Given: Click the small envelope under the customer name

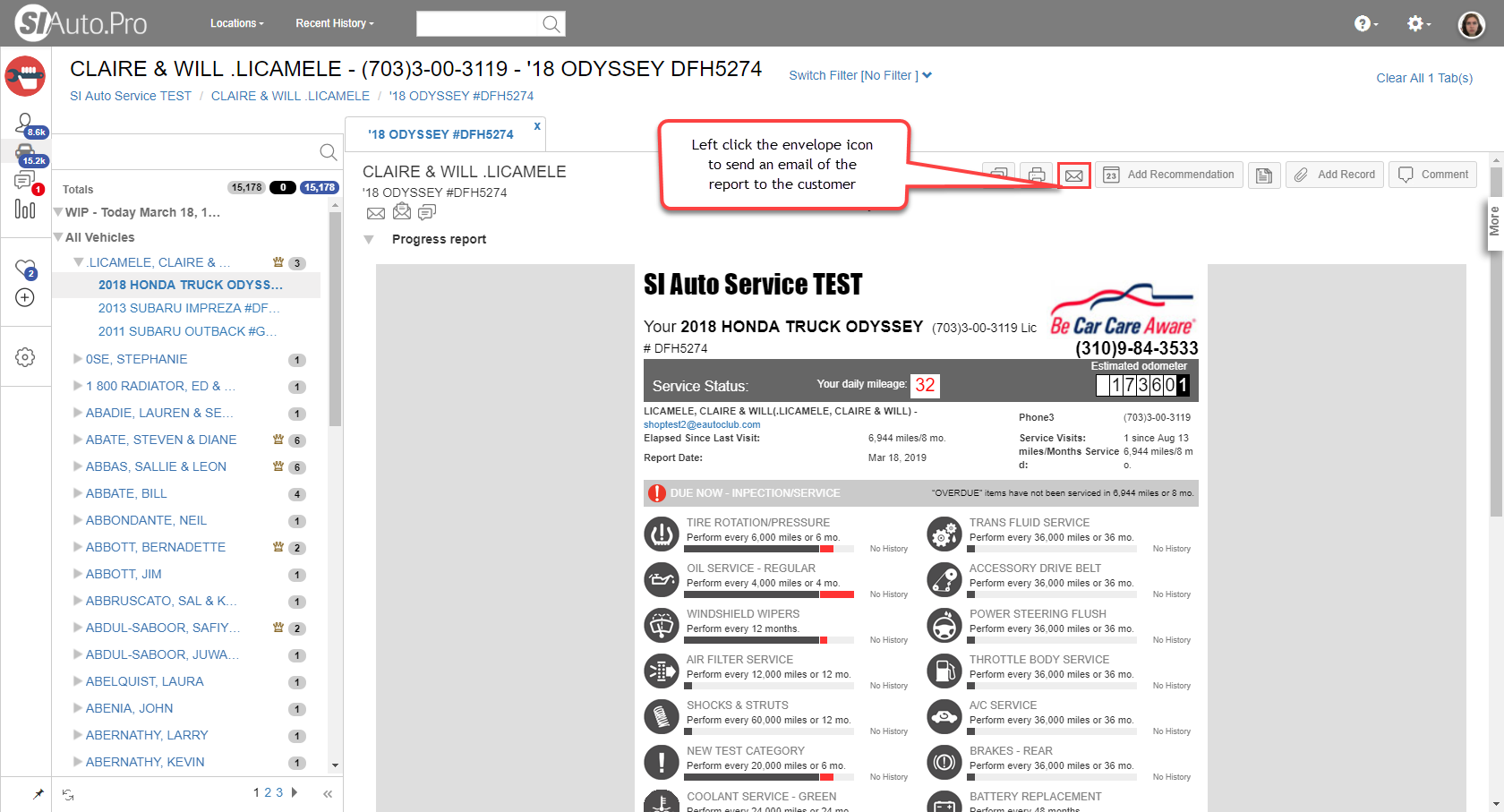Looking at the screenshot, I should pos(376,213).
